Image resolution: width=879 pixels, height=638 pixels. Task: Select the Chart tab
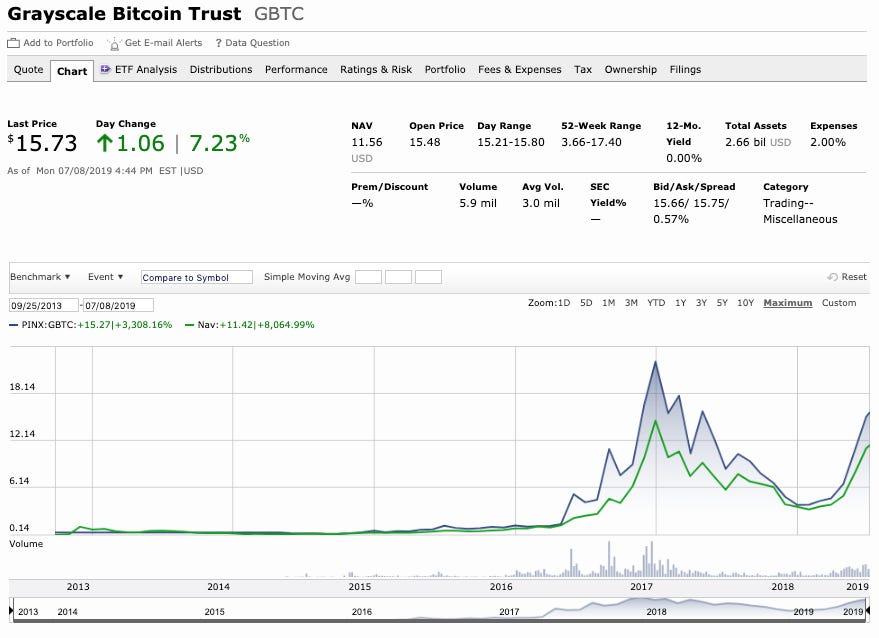point(72,71)
